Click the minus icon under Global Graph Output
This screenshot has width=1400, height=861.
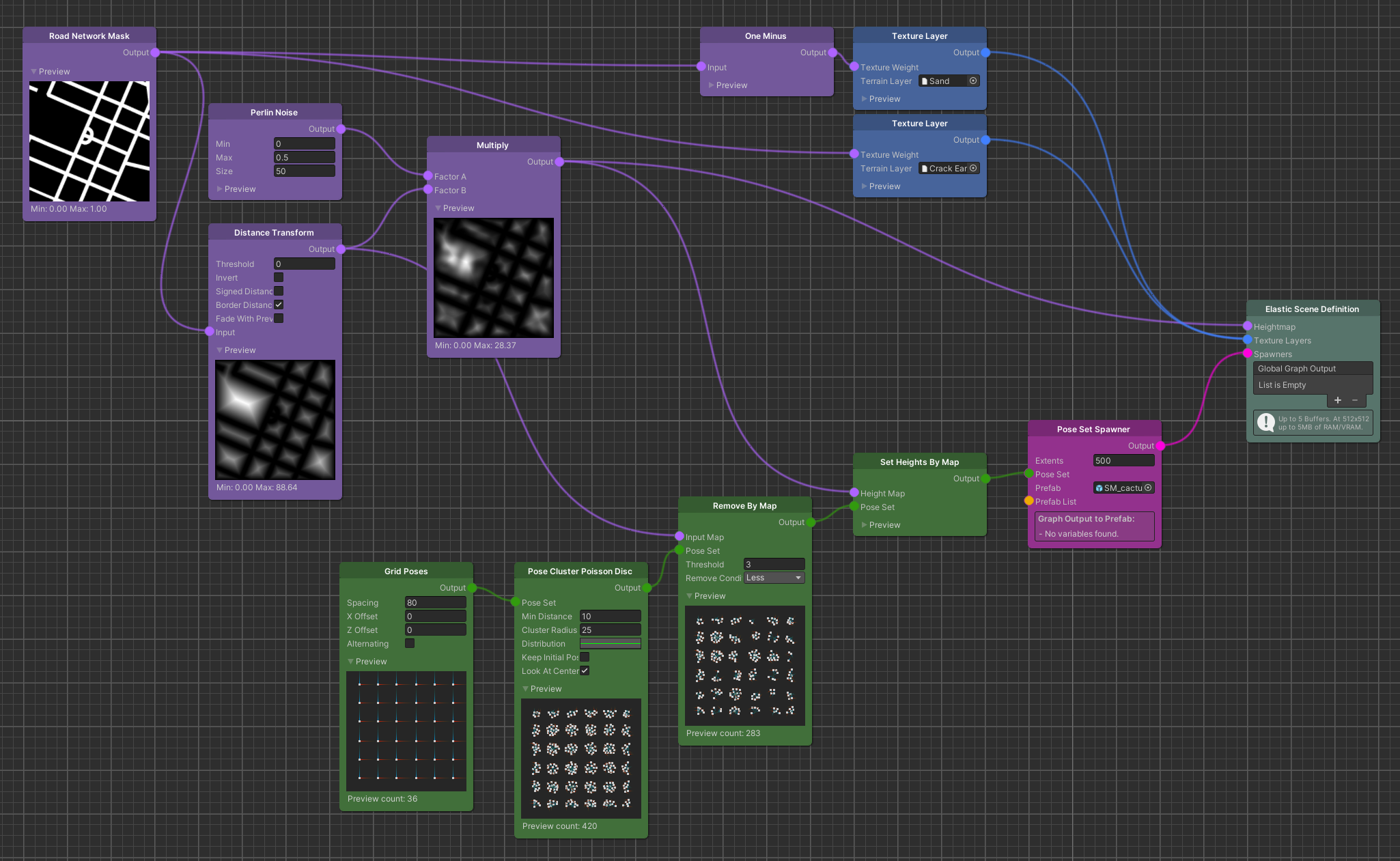click(1355, 400)
